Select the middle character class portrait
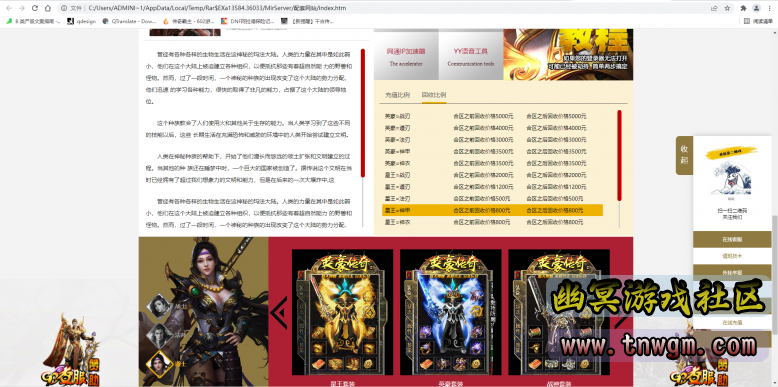 tap(159, 335)
